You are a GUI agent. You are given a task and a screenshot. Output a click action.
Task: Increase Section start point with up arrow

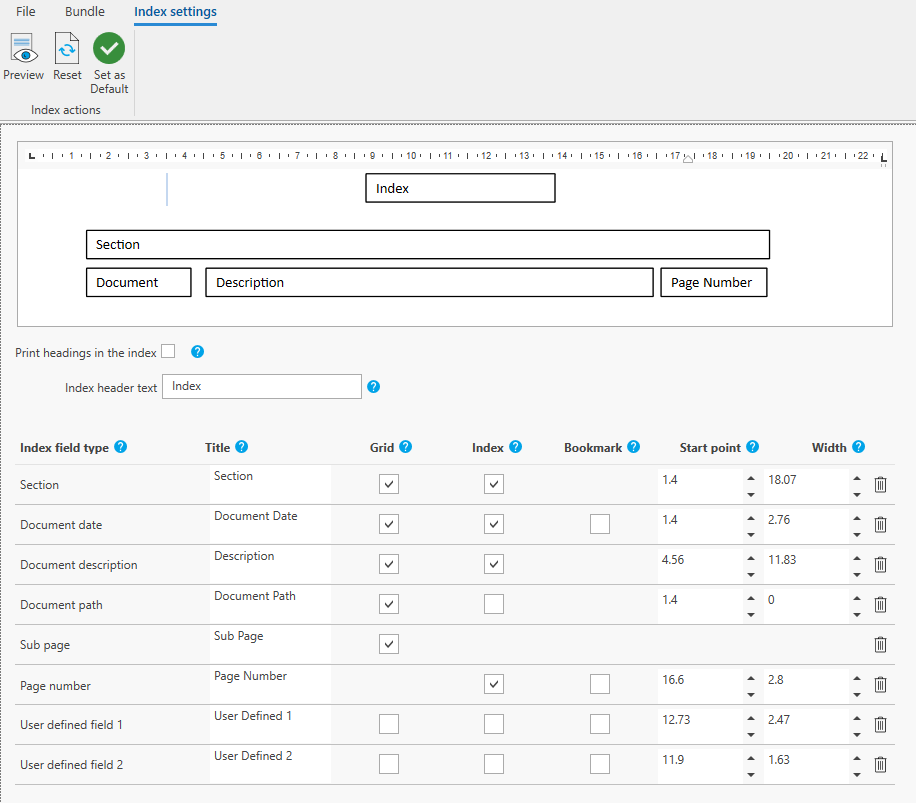750,478
